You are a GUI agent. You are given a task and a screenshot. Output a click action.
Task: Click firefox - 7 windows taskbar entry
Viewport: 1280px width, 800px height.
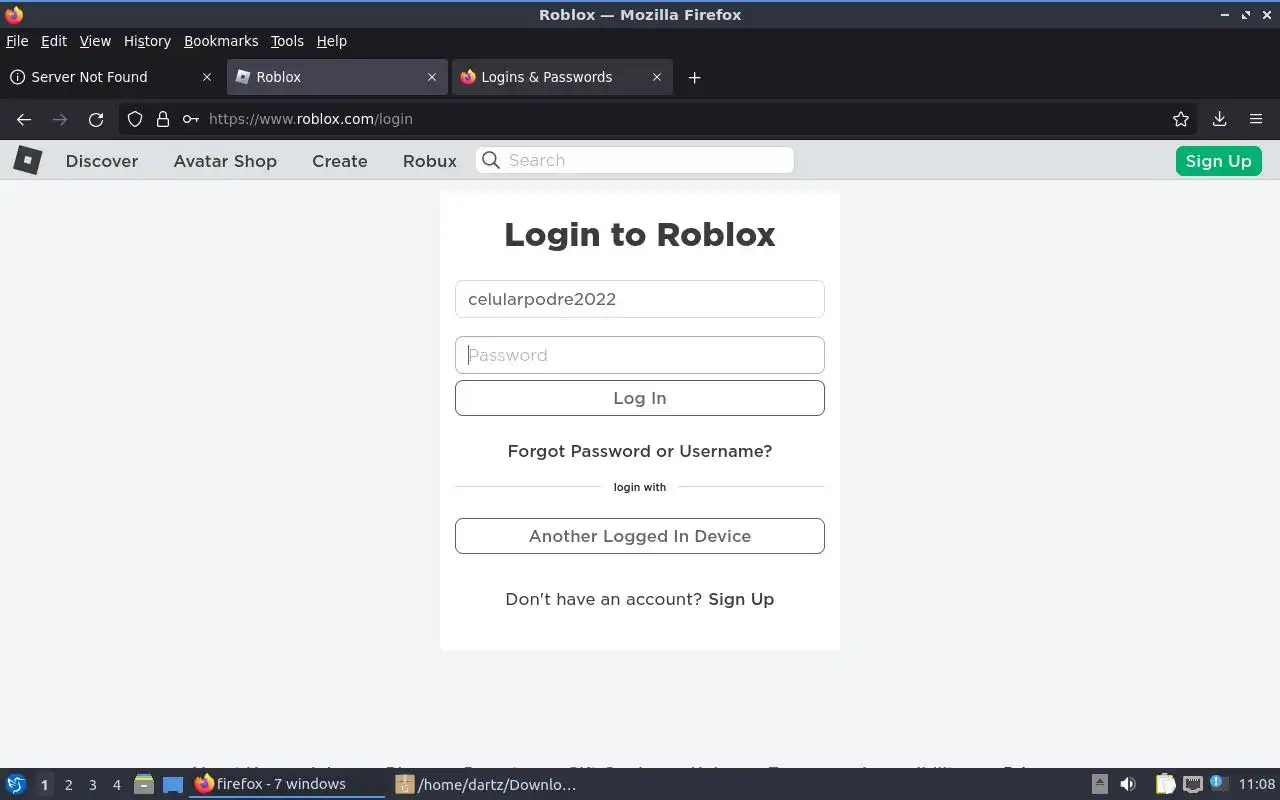pyautogui.click(x=287, y=784)
